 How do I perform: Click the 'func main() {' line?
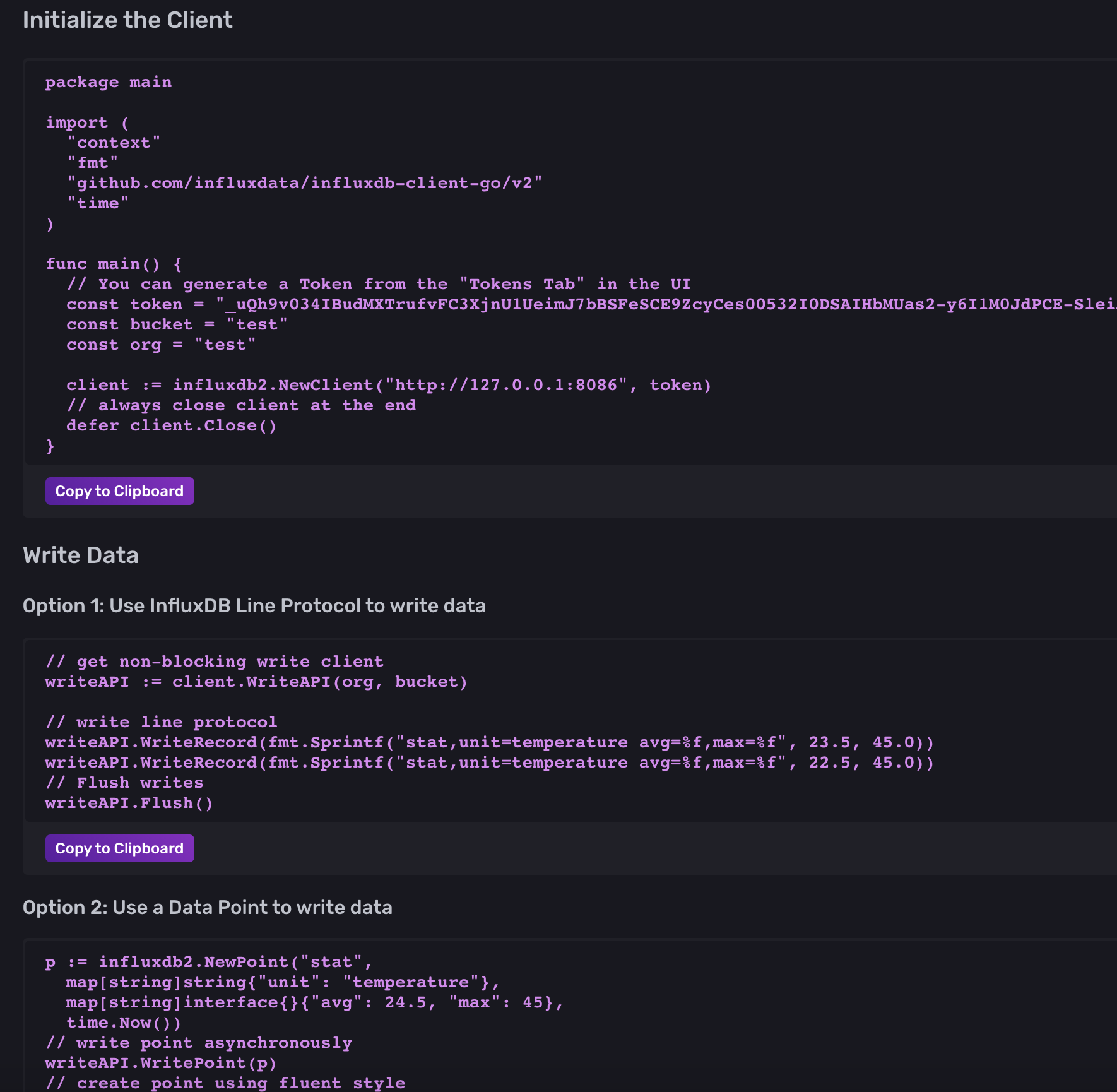click(114, 264)
